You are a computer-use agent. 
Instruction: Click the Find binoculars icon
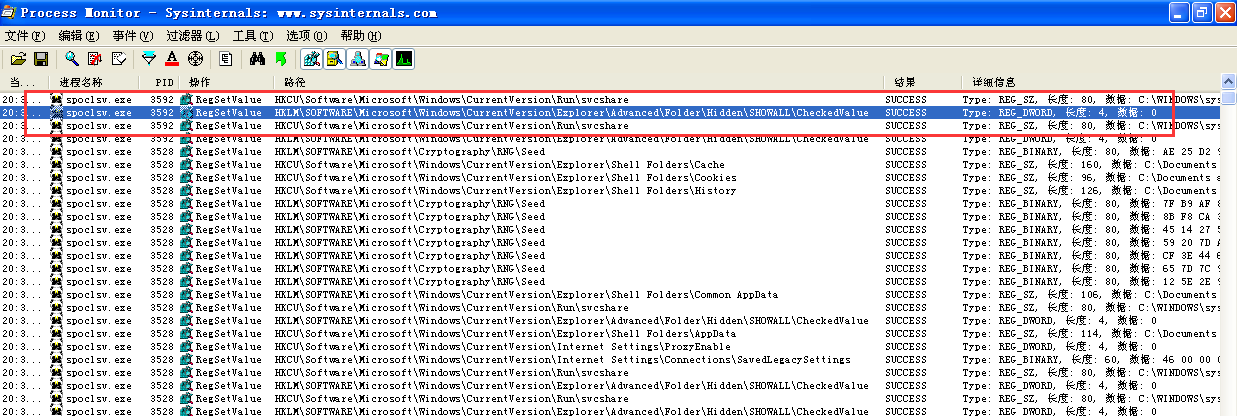click(257, 59)
